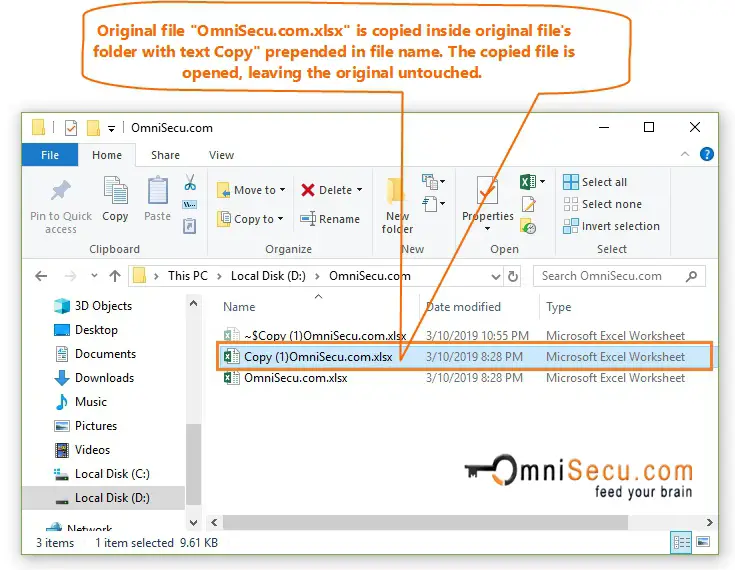This screenshot has height=570, width=735.
Task: Select Downloads in the navigation pane
Action: coord(94,377)
